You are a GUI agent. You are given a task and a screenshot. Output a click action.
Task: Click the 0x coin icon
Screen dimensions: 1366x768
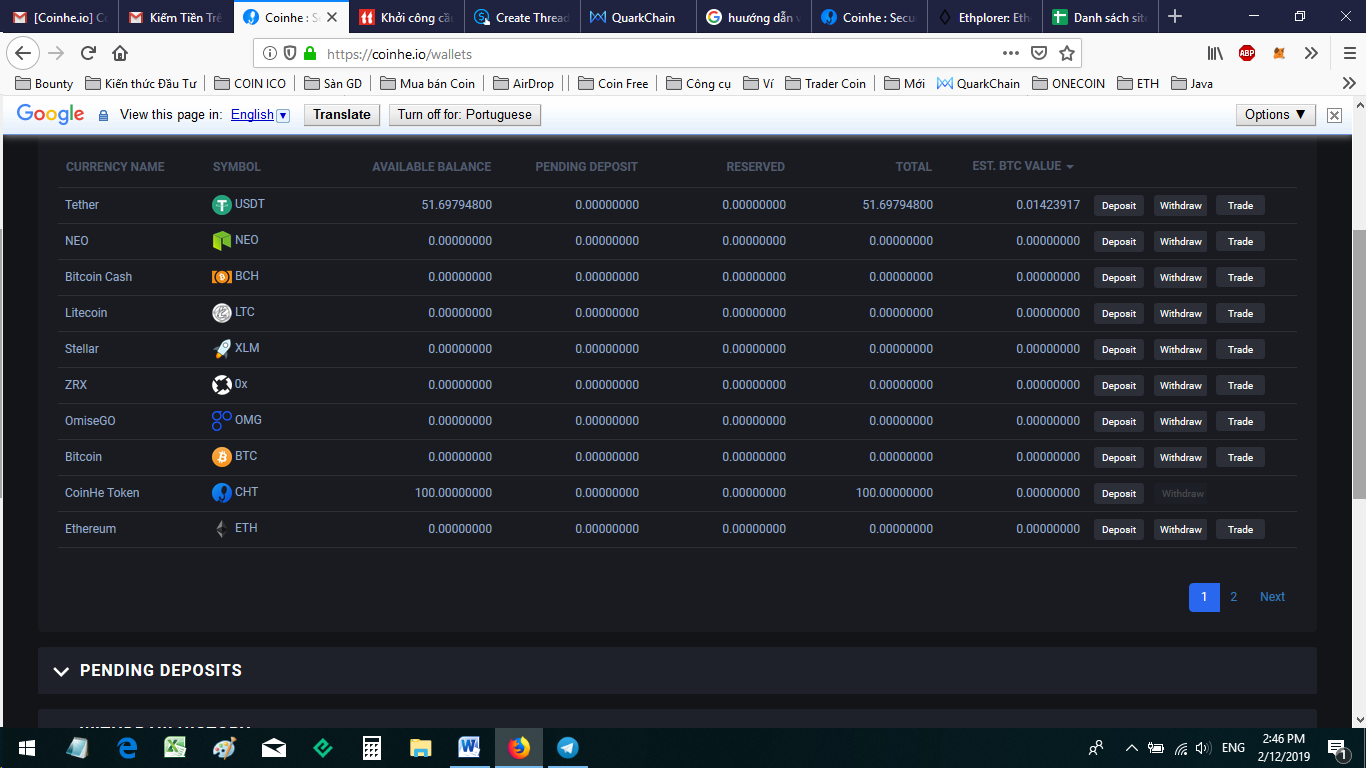coord(222,385)
